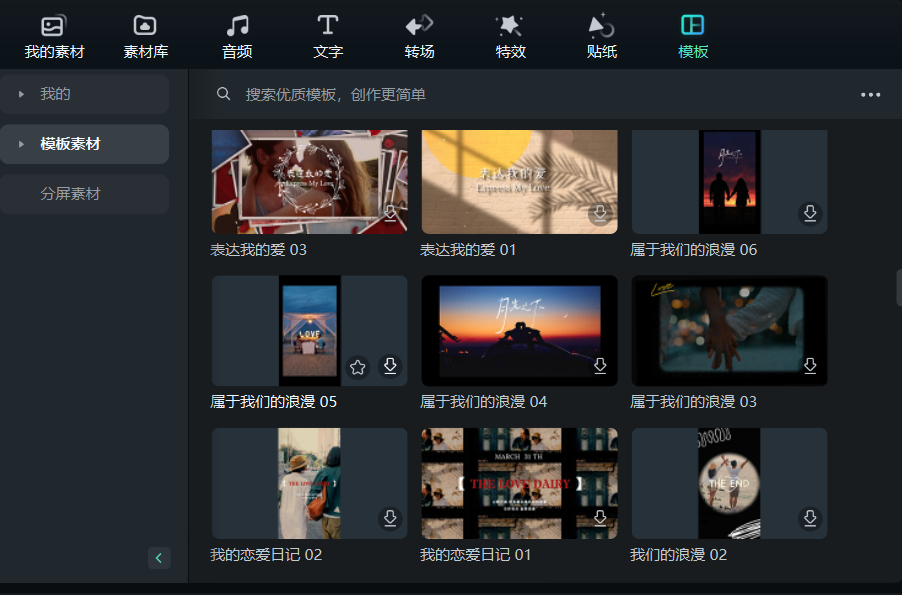Open the 我的素材 media panel
Viewport: 902px width, 595px height.
pyautogui.click(x=54, y=36)
